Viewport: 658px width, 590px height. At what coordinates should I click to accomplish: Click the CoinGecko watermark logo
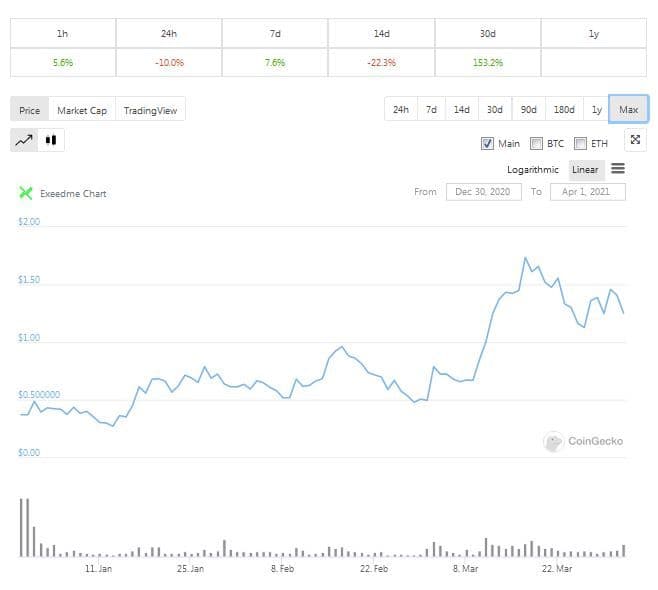(553, 441)
